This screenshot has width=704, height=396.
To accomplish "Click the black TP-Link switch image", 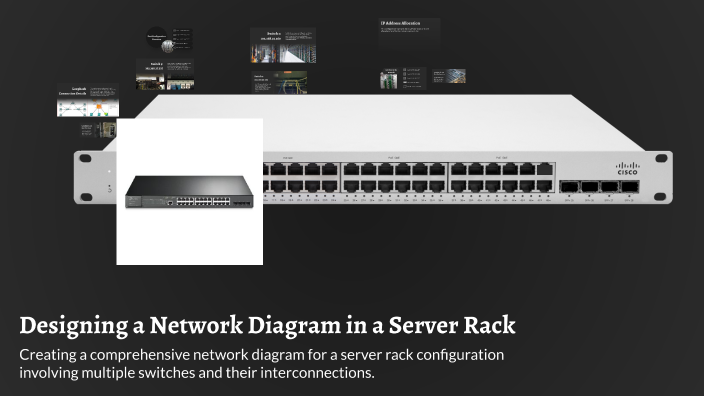I will coord(189,192).
